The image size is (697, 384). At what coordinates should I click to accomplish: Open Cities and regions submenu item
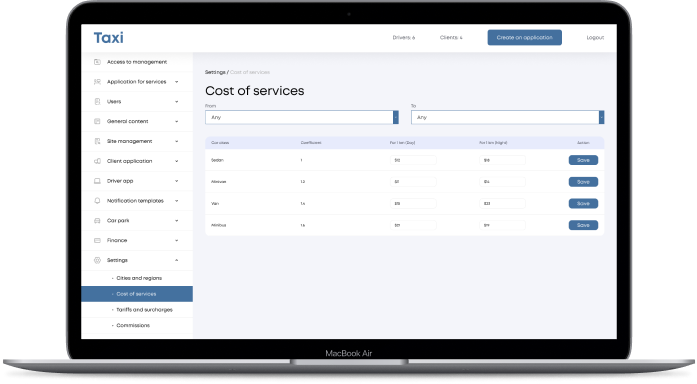pyautogui.click(x=137, y=278)
